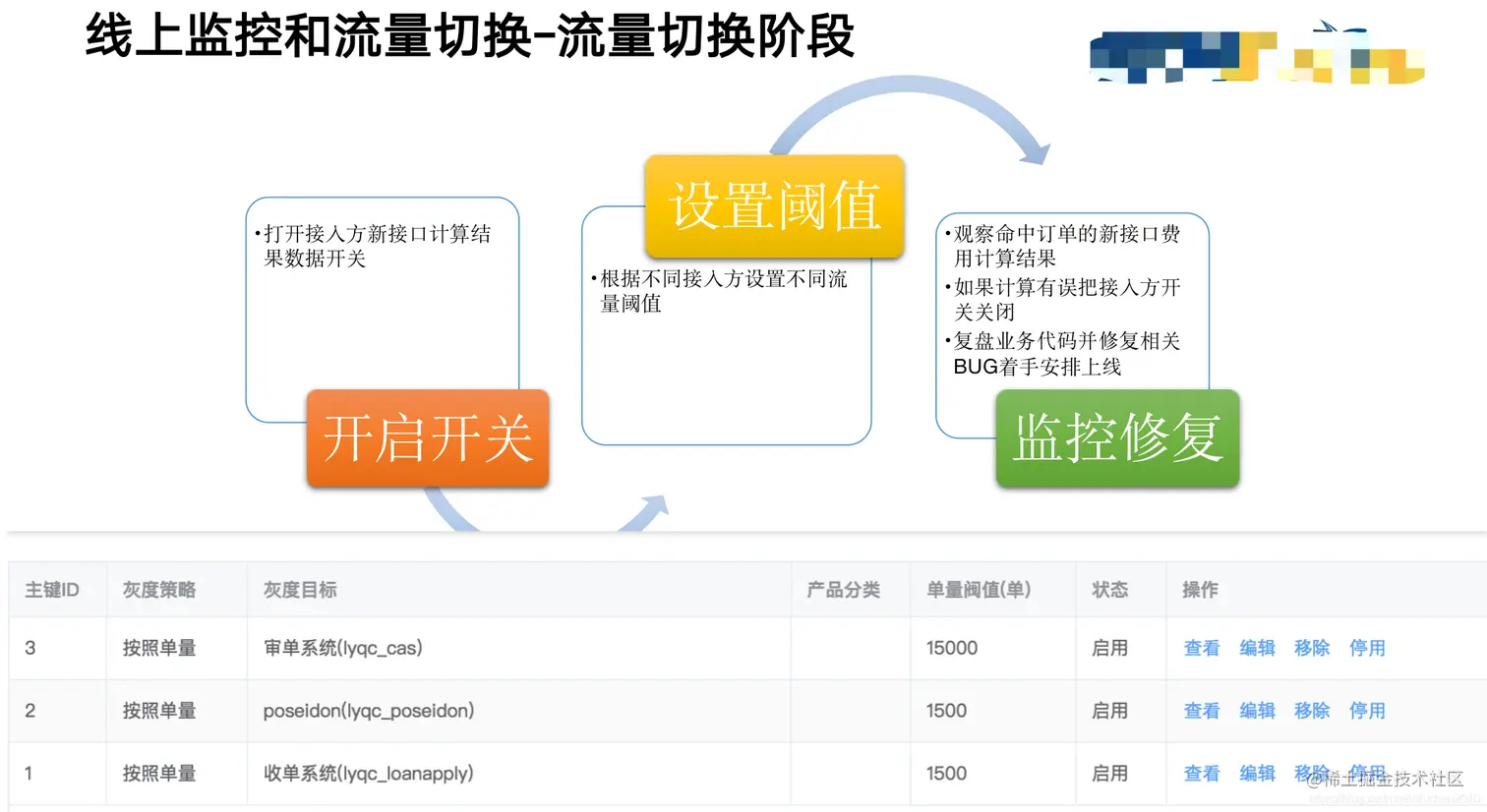Click 启用 status in poseidon row

[x=1110, y=711]
